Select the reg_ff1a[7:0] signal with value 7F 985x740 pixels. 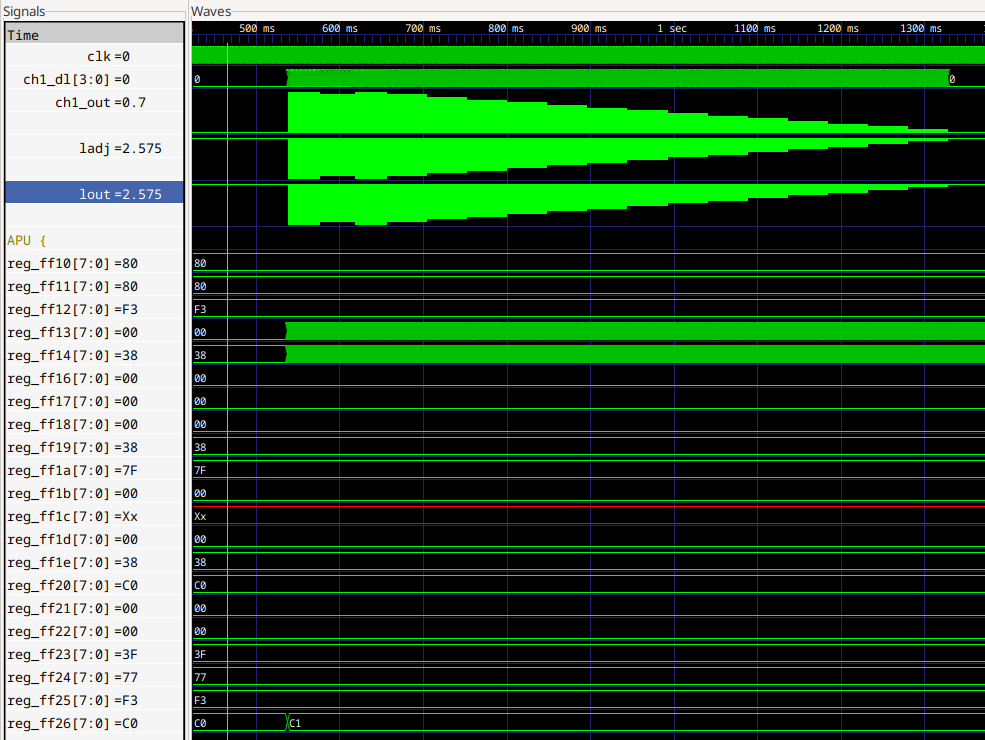[72, 471]
